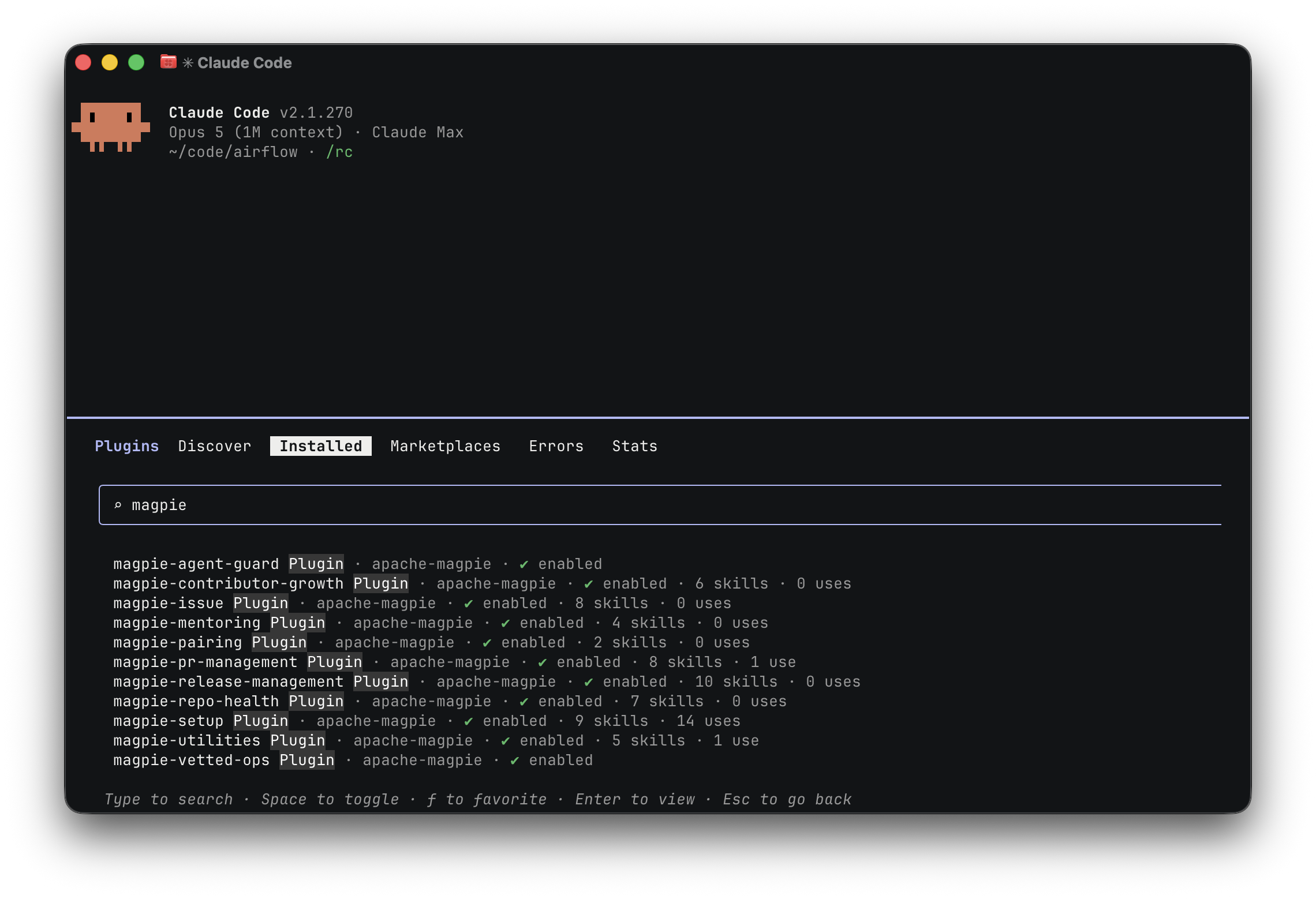Select the magpie-release-management plugin row
1316x899 pixels.
(x=487, y=681)
